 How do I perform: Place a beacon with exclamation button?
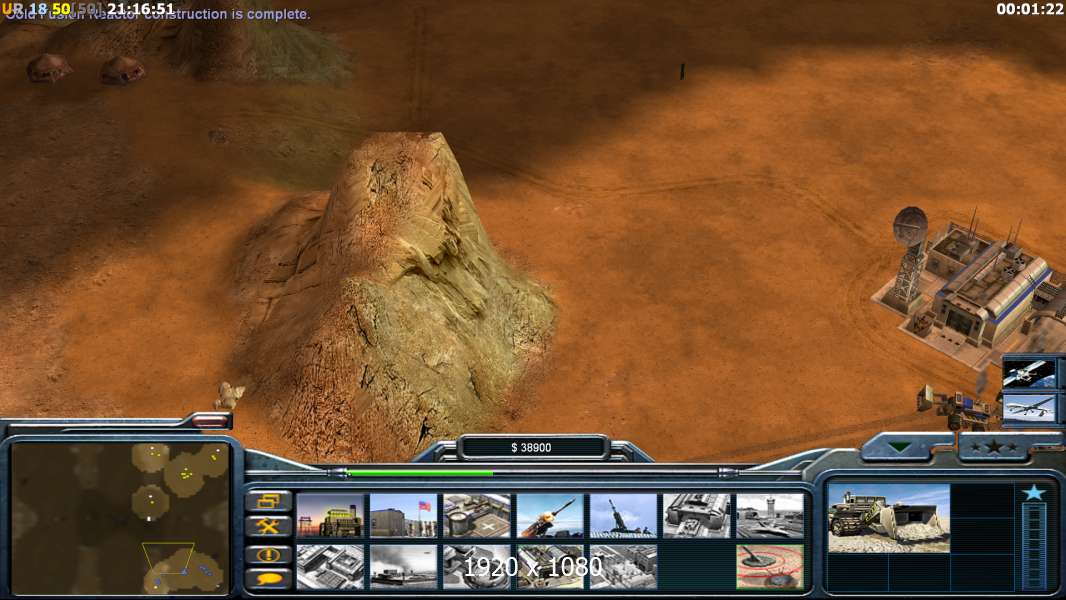[269, 554]
